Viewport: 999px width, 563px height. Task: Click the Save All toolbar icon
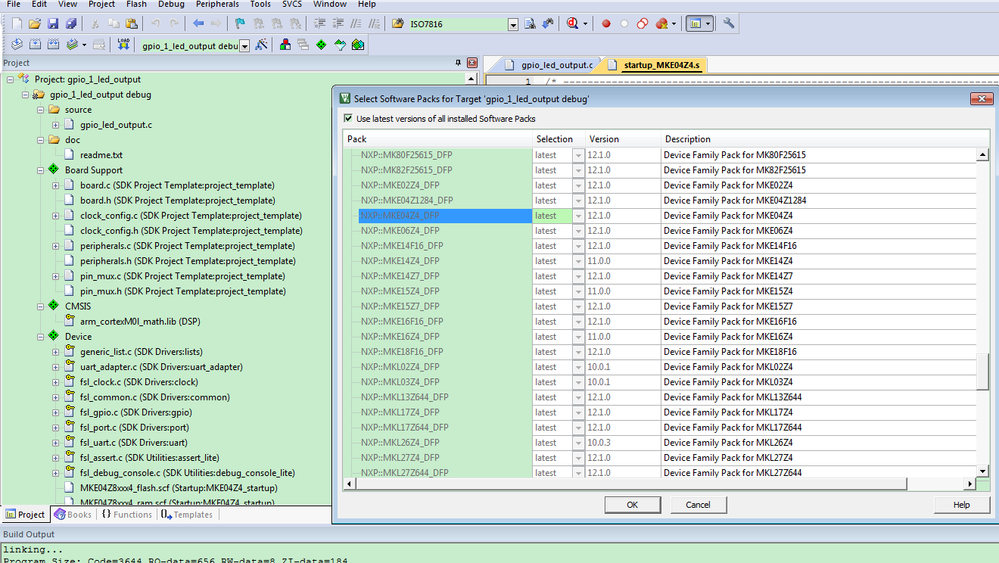pyautogui.click(x=71, y=24)
